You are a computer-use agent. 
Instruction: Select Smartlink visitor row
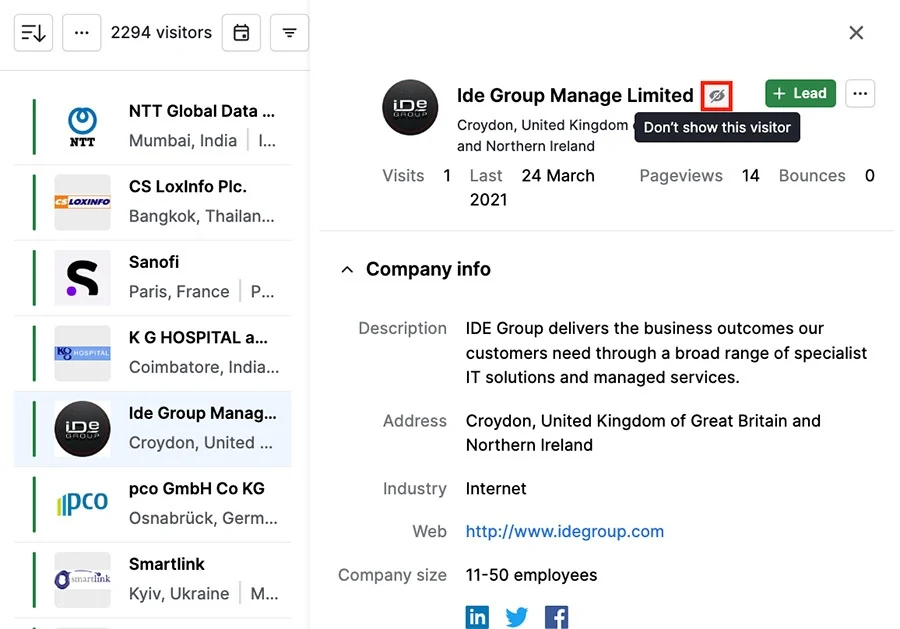coord(153,580)
